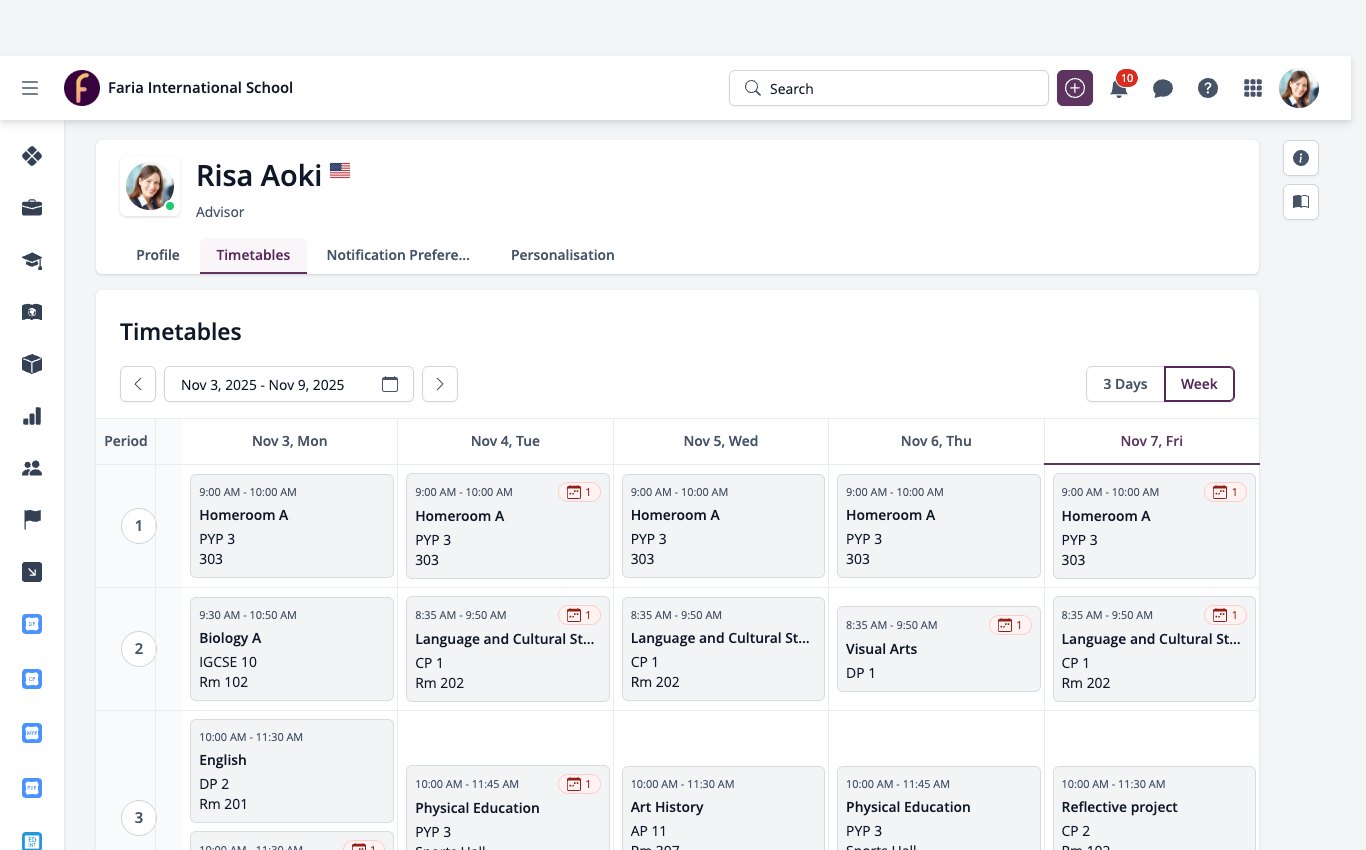Screen dimensions: 1366x850
Task: Select the Week view toggle
Action: point(1199,384)
